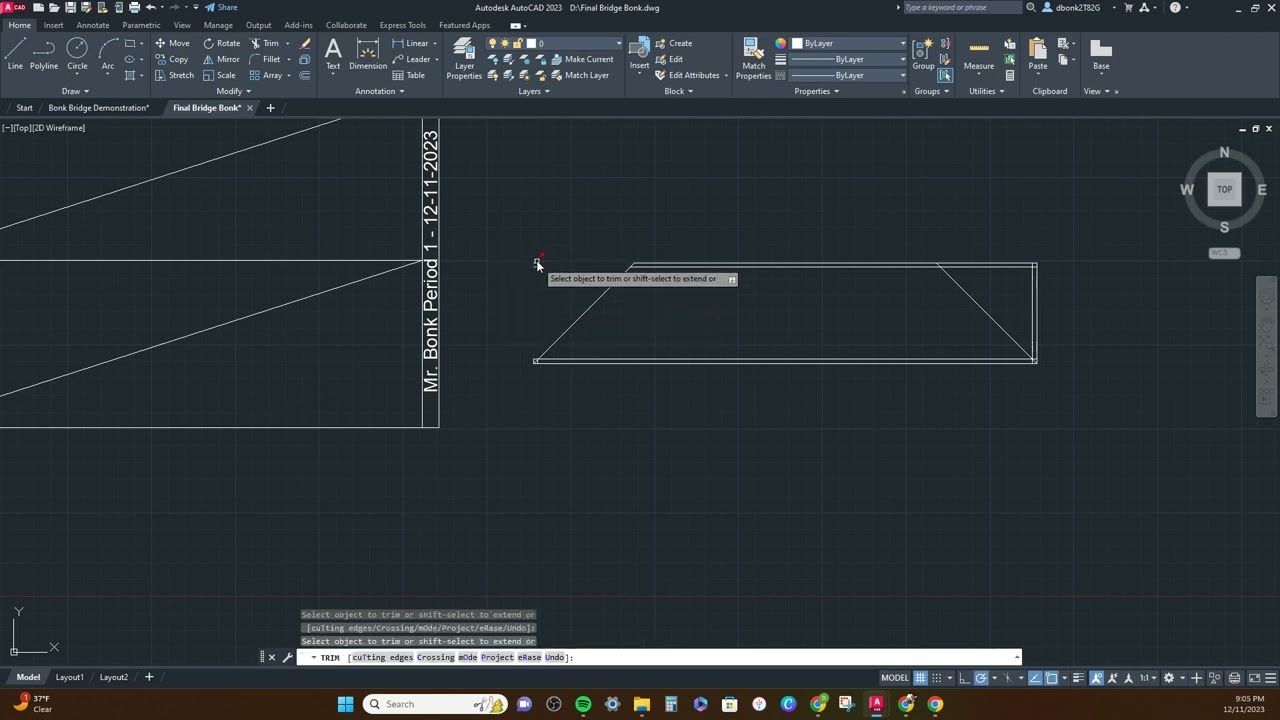This screenshot has height=720, width=1280.
Task: Select the Rotate tool
Action: pyautogui.click(x=221, y=43)
